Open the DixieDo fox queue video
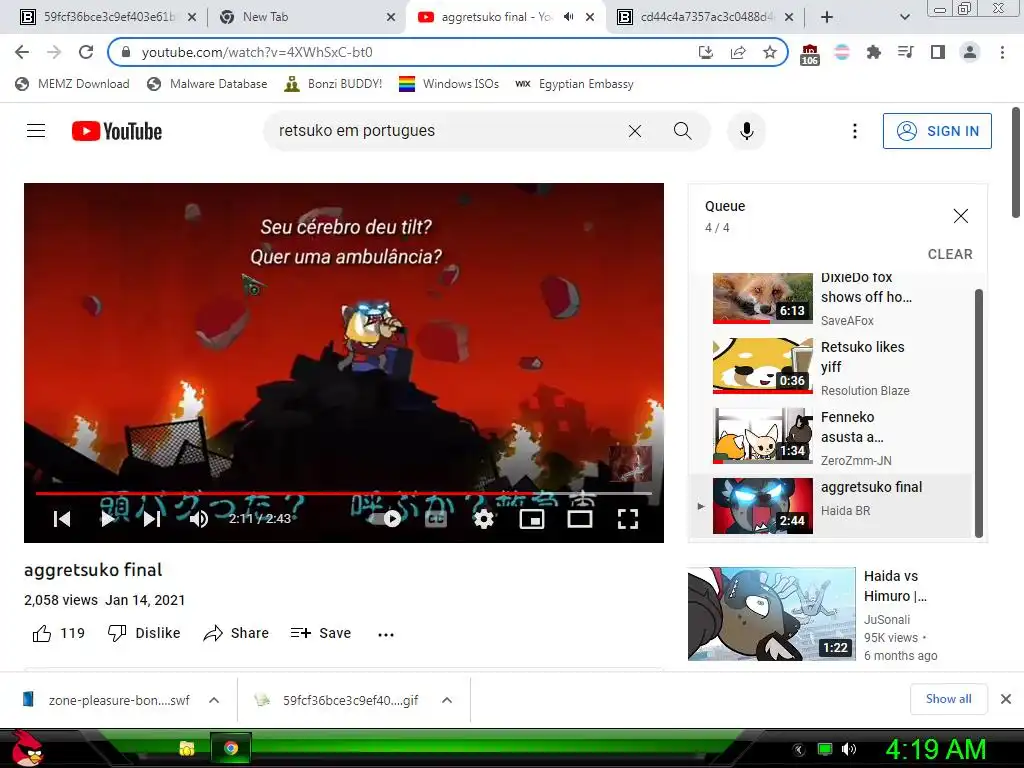The height and width of the screenshot is (768, 1024). [831, 299]
